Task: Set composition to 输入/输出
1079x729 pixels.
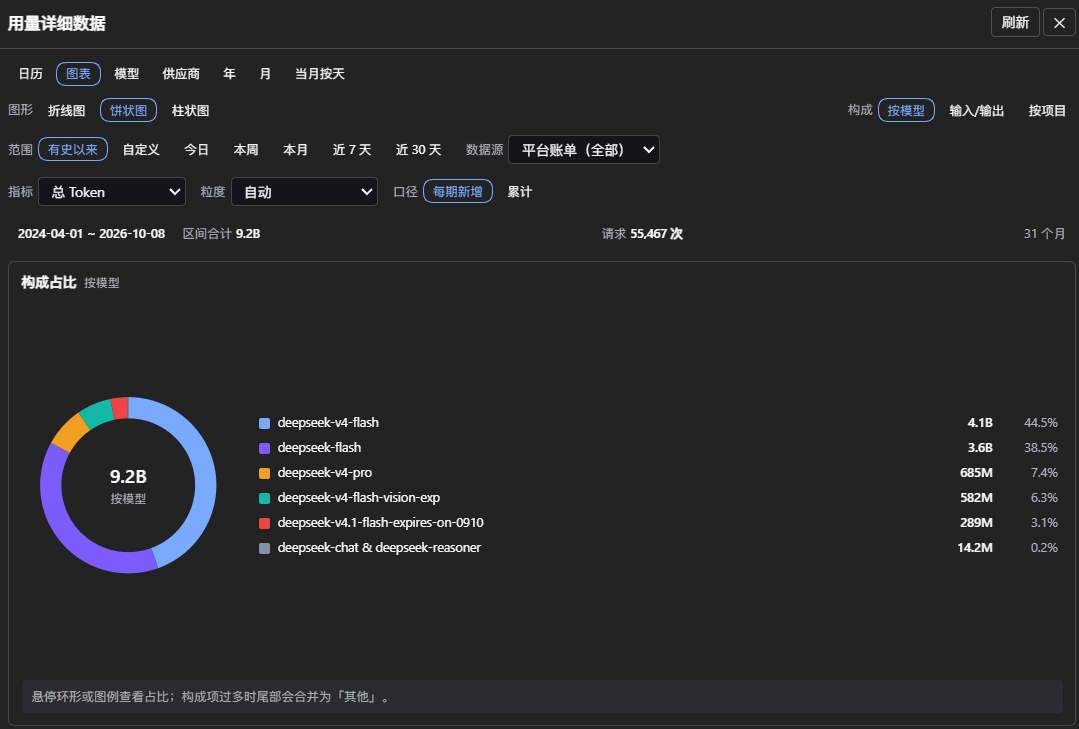Action: coord(976,110)
